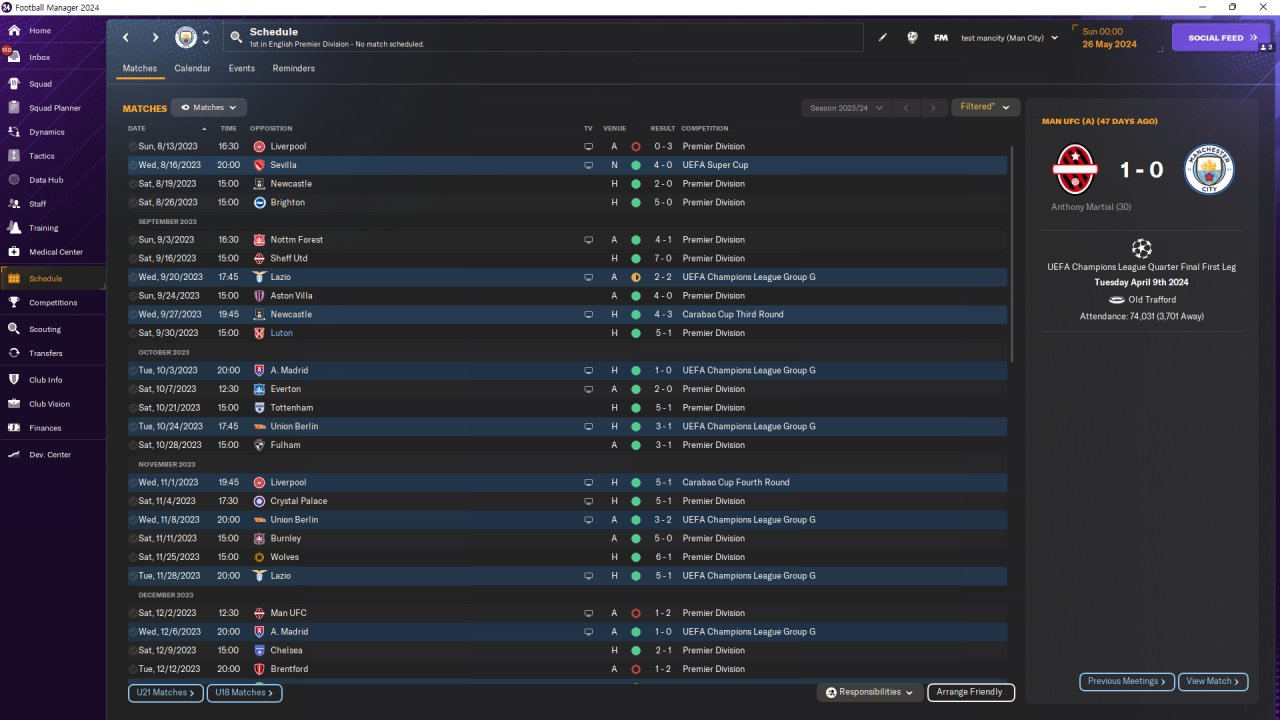Go to Dynamics sidebar icon

(x=14, y=132)
